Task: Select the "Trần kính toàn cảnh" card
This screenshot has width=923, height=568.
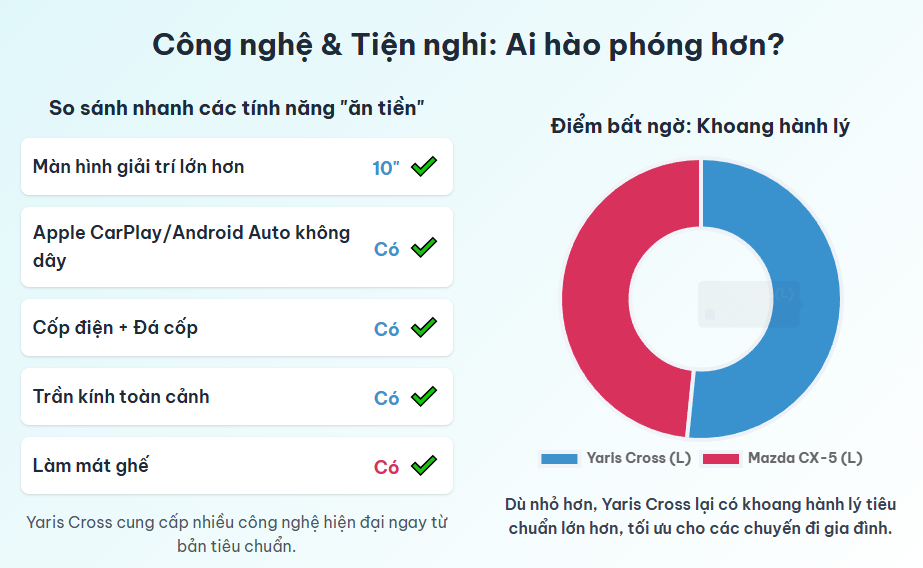Action: point(237,397)
